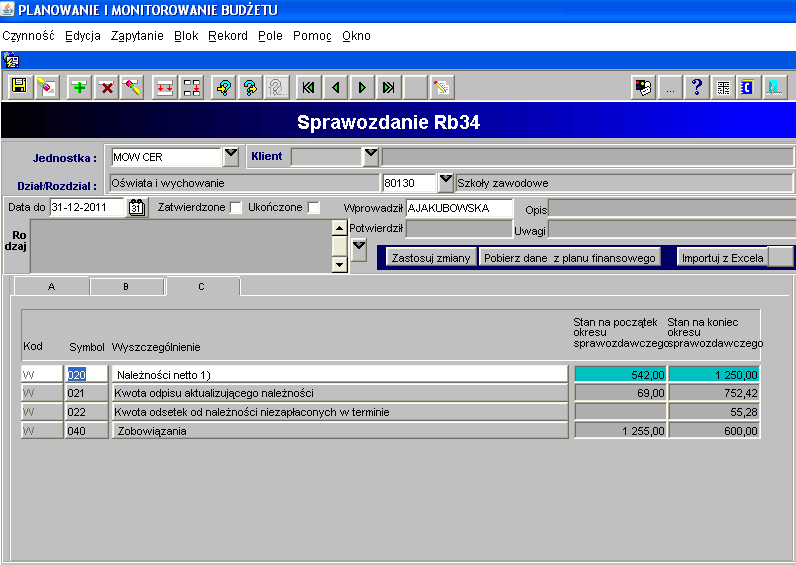The image size is (796, 565).
Task: Tick the Ukończone checkbox
Action: click(314, 208)
